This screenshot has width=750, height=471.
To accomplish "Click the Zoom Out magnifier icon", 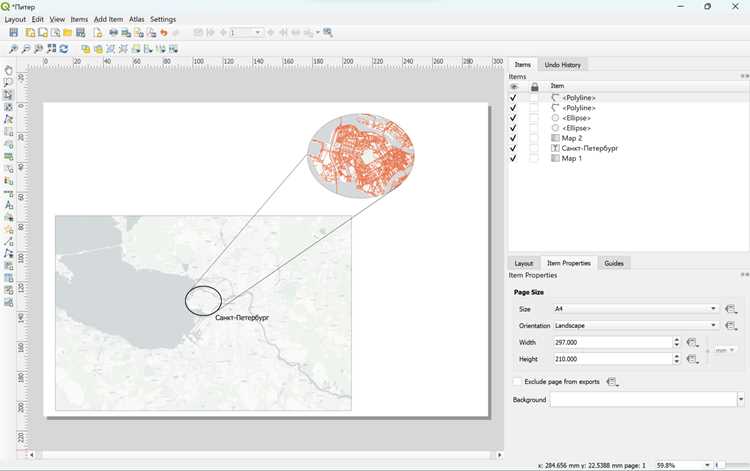I will pyautogui.click(x=26, y=49).
